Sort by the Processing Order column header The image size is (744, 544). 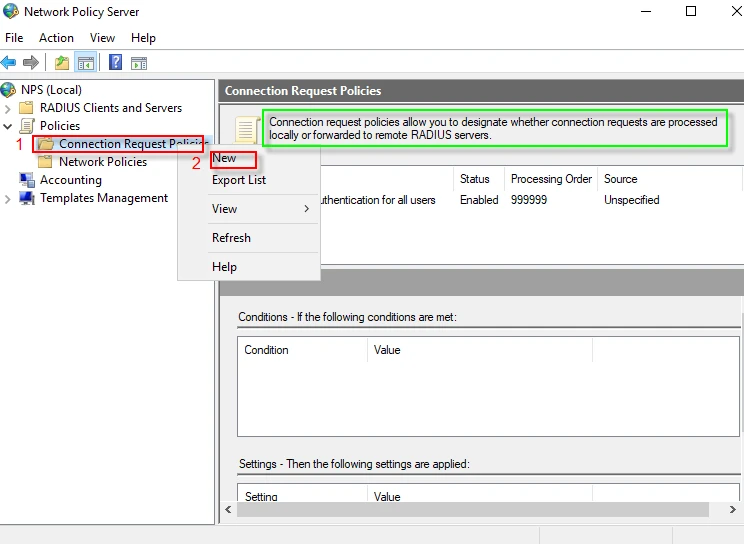[551, 179]
